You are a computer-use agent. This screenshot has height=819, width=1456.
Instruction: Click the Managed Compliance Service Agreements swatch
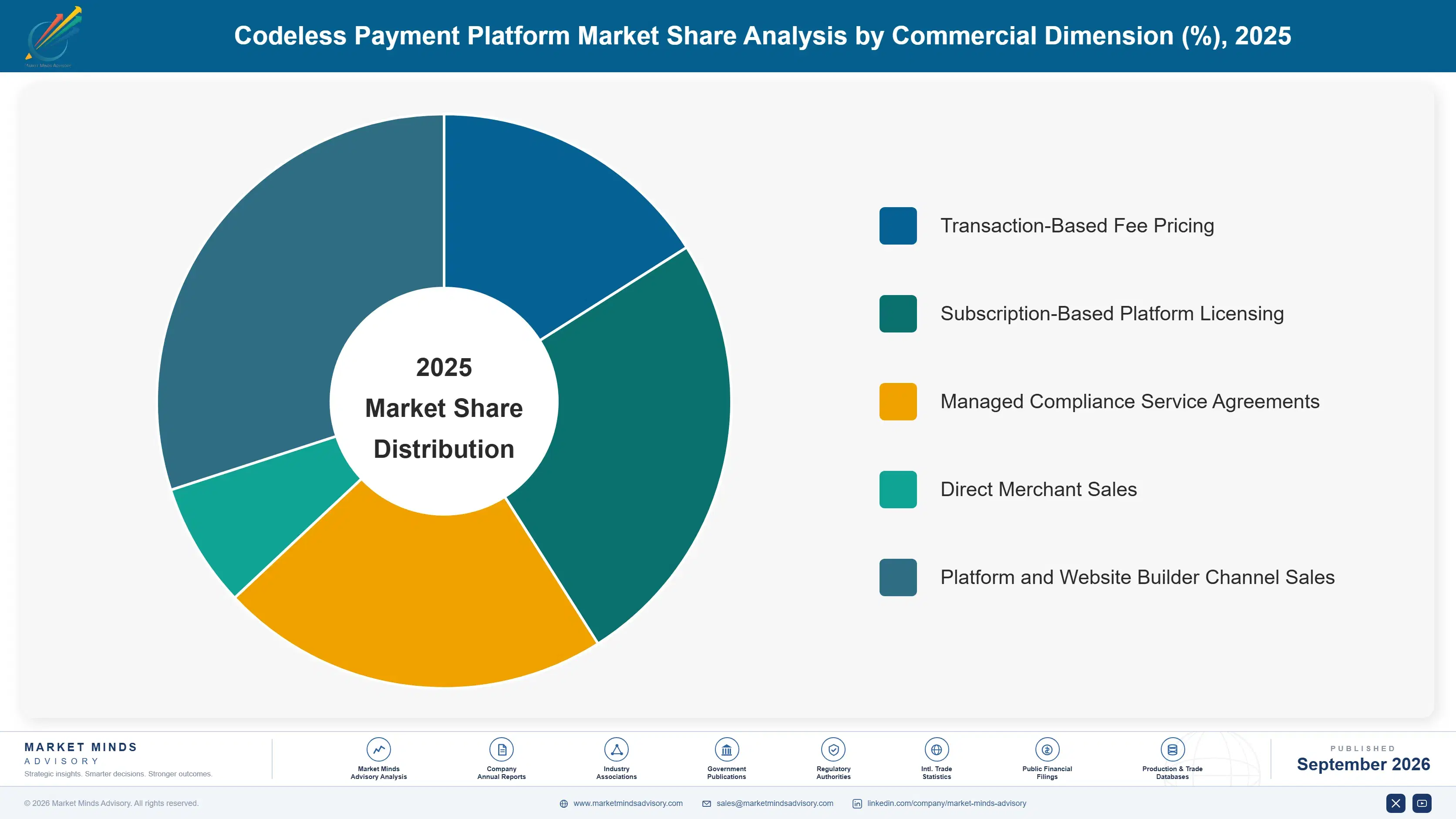click(x=897, y=402)
